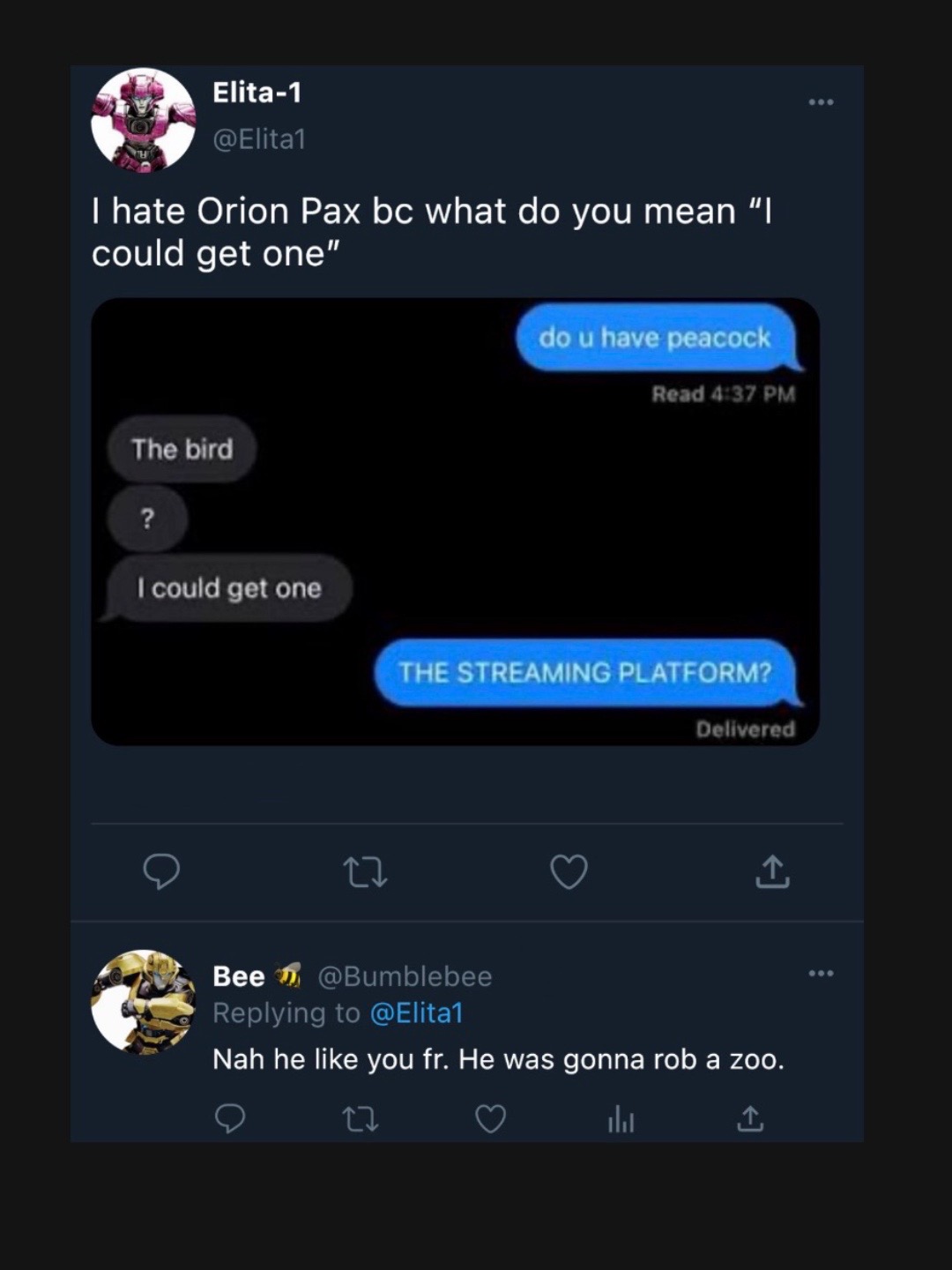Reply to Elita-1's tweet
952x1270 pixels.
161,871
